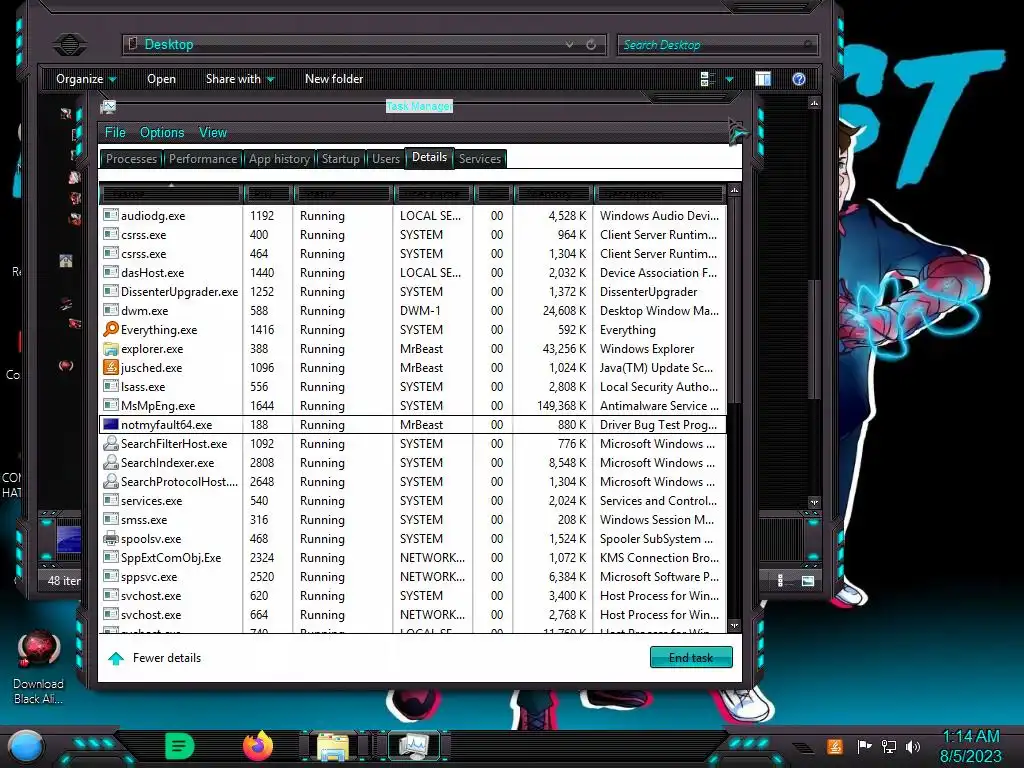Click the End task button

691,658
